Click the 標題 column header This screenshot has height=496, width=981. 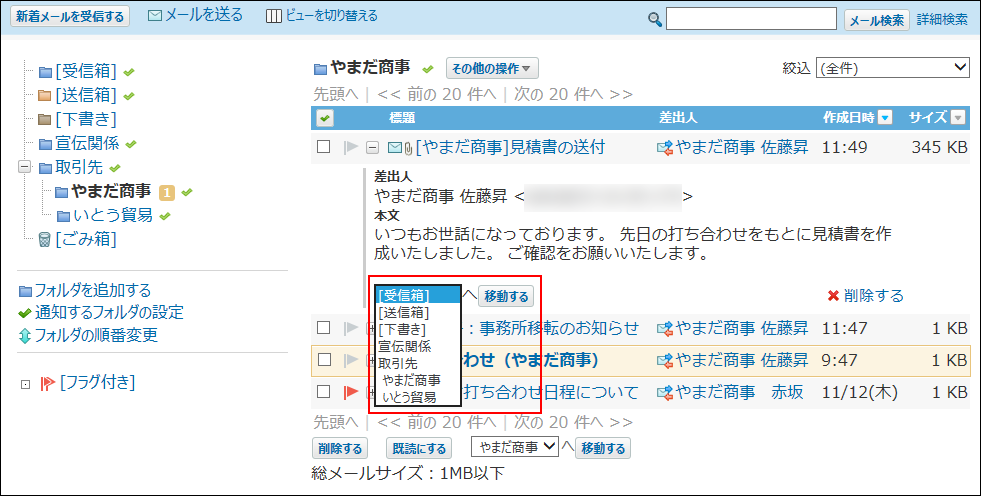(x=402, y=118)
